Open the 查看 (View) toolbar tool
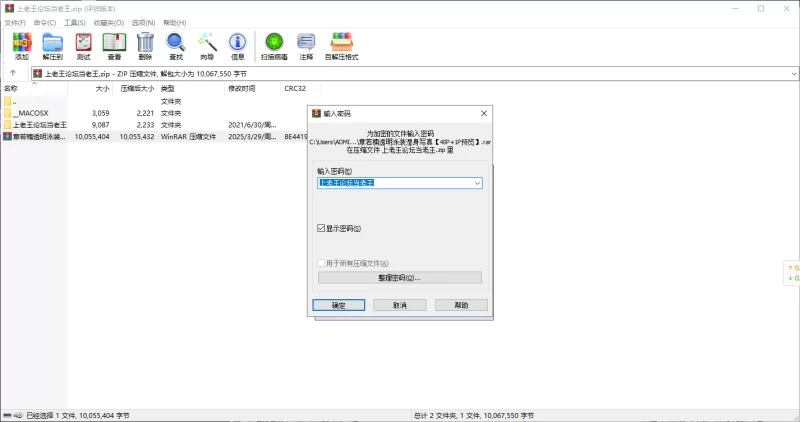The height and width of the screenshot is (422, 800). (x=114, y=45)
